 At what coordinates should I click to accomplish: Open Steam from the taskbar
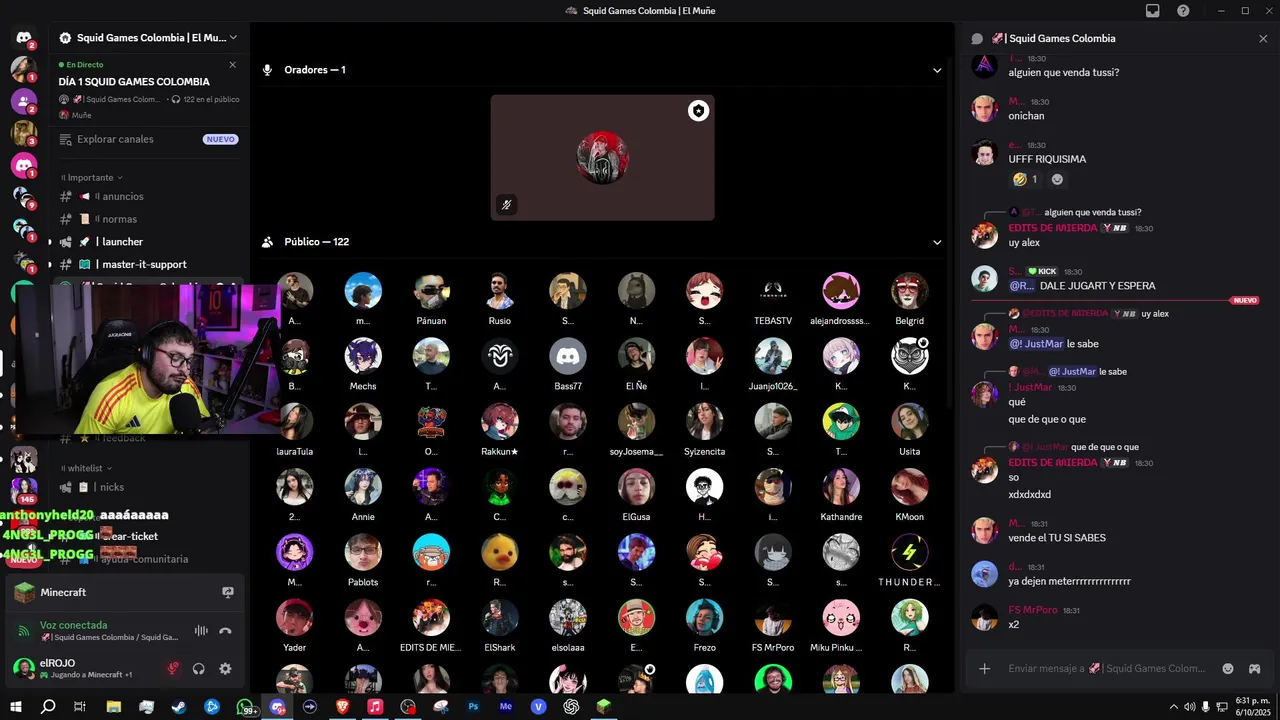point(179,706)
